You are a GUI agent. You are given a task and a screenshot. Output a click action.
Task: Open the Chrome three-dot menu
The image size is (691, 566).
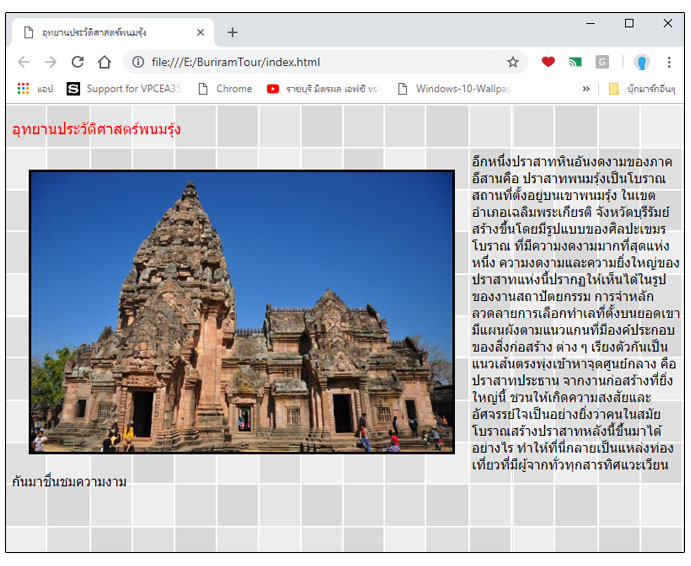coord(669,62)
